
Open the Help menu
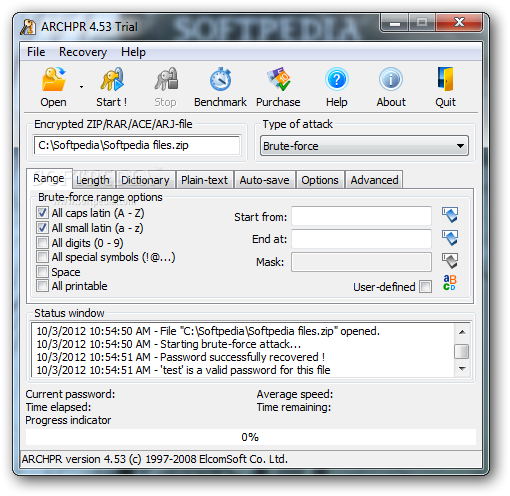tap(133, 52)
